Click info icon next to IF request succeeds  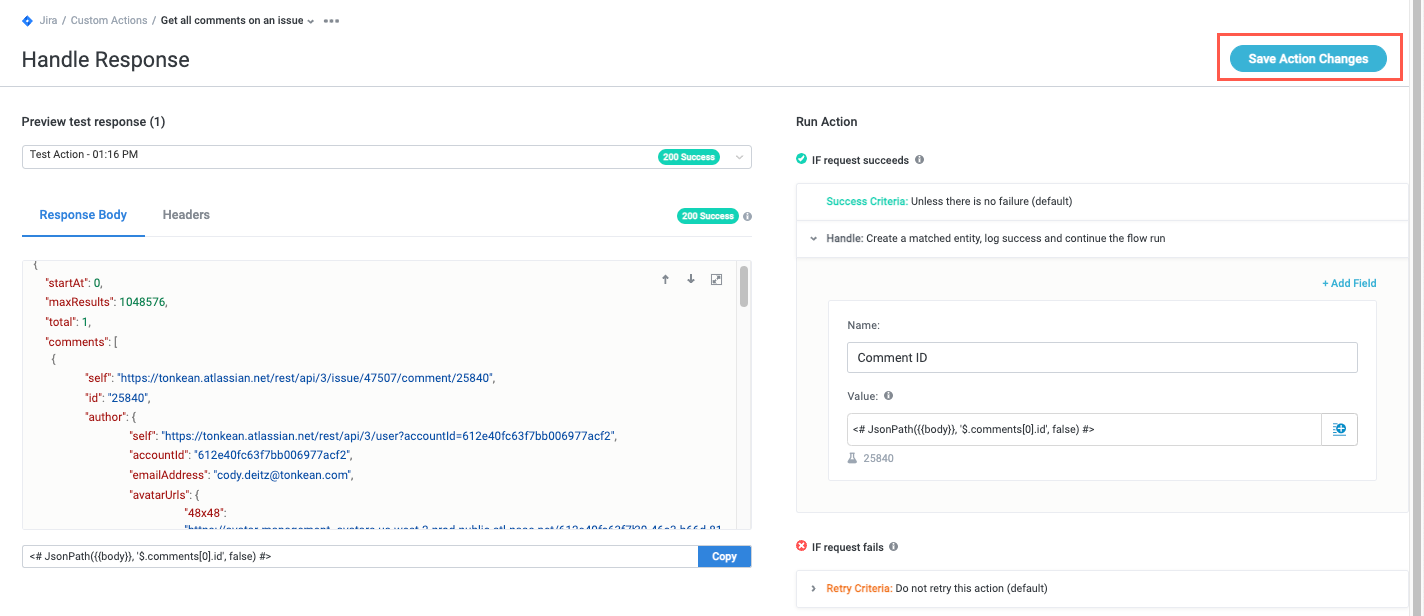919,160
